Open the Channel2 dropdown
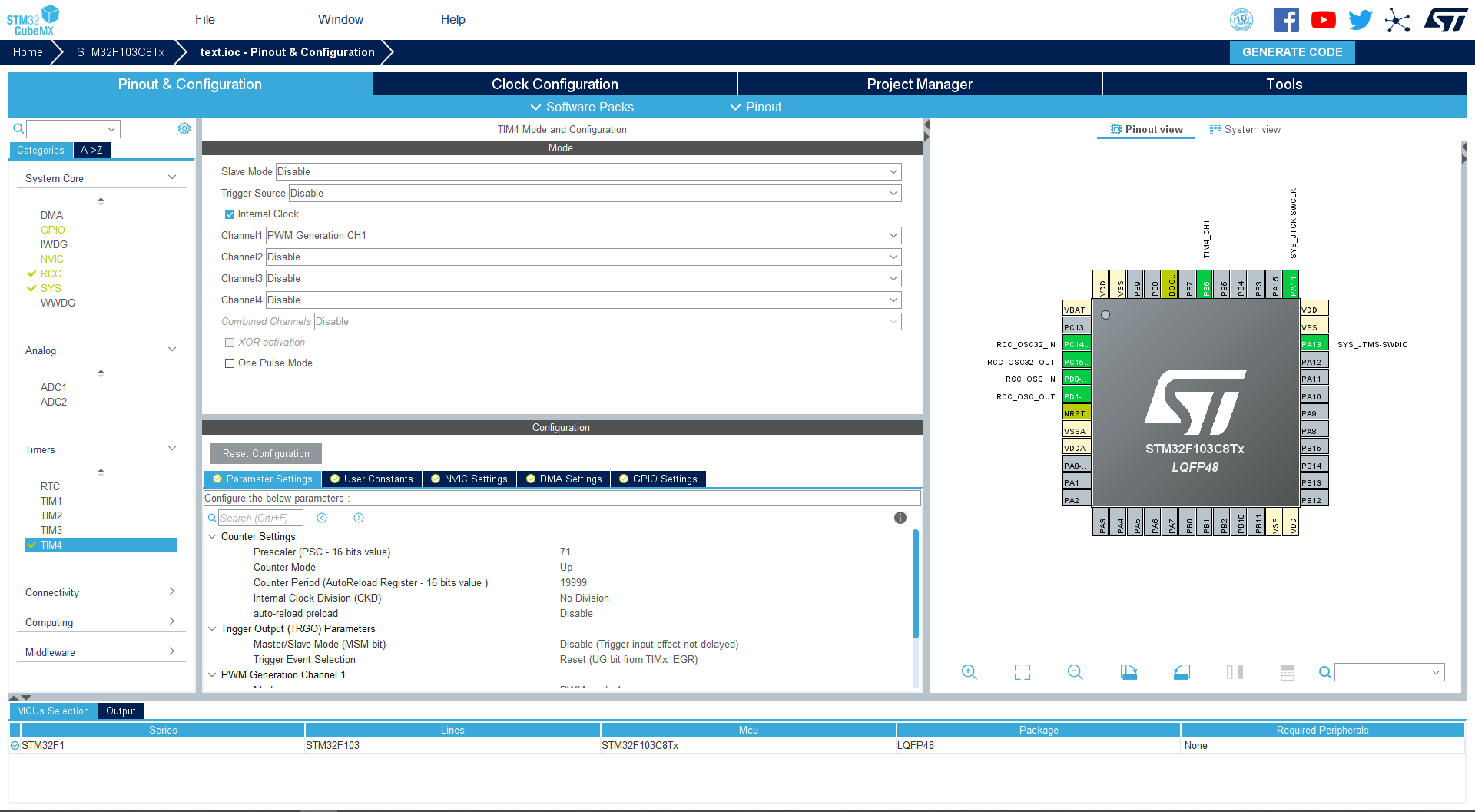 coord(583,257)
